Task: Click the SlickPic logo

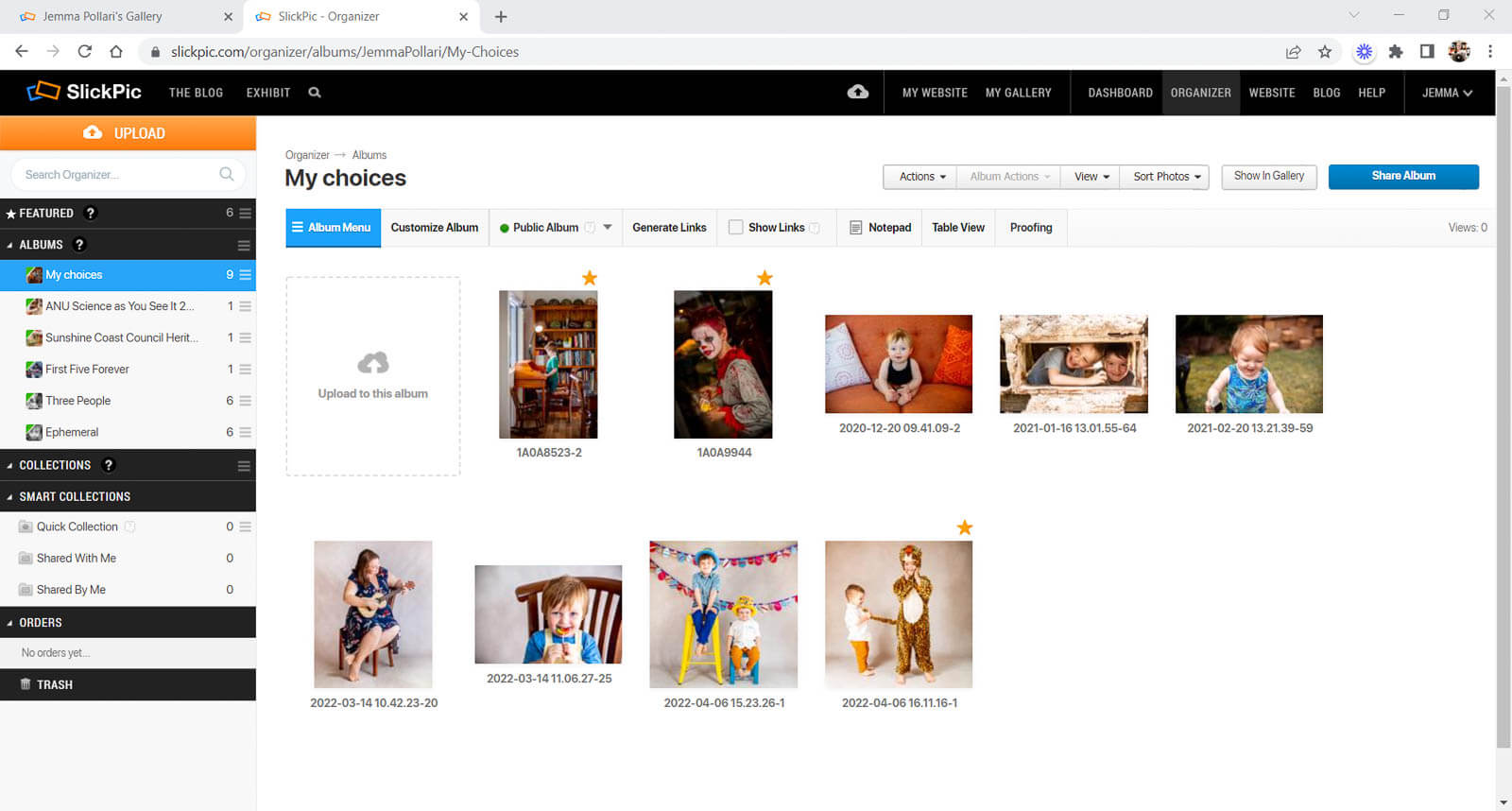Action: click(84, 92)
